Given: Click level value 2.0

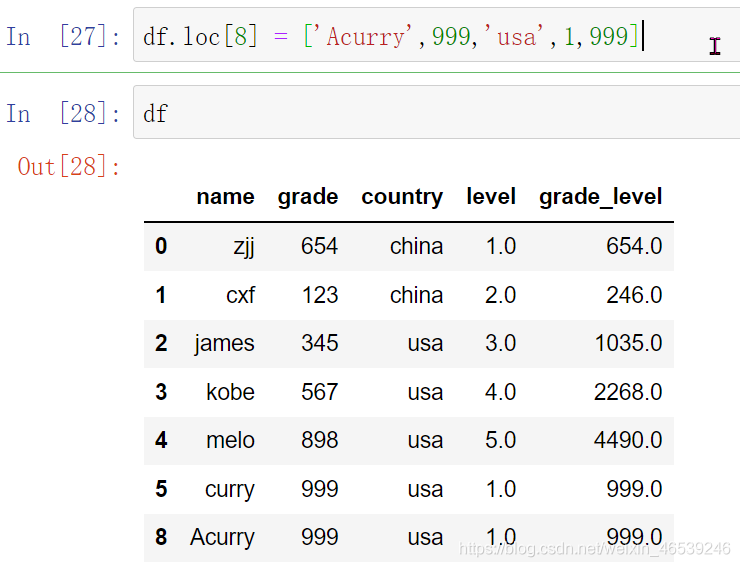Looking at the screenshot, I should click(x=501, y=296).
